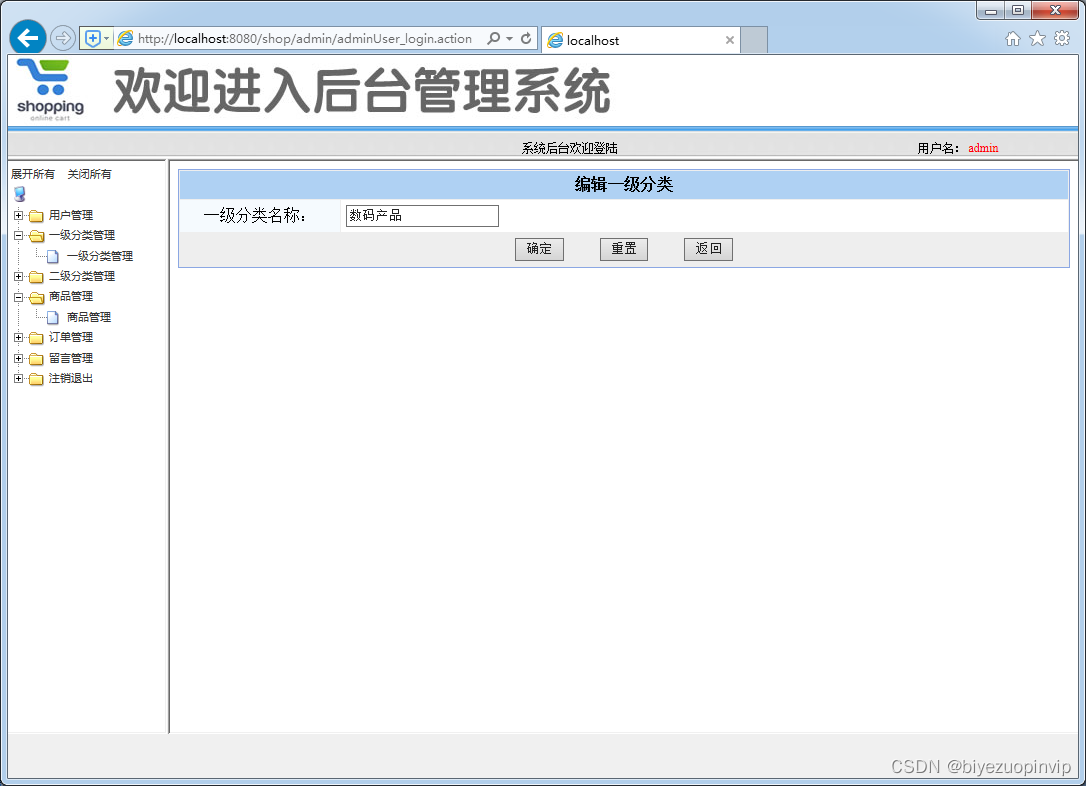Image resolution: width=1086 pixels, height=786 pixels.
Task: Click the open 商品管理 folder icon
Action: point(37,297)
